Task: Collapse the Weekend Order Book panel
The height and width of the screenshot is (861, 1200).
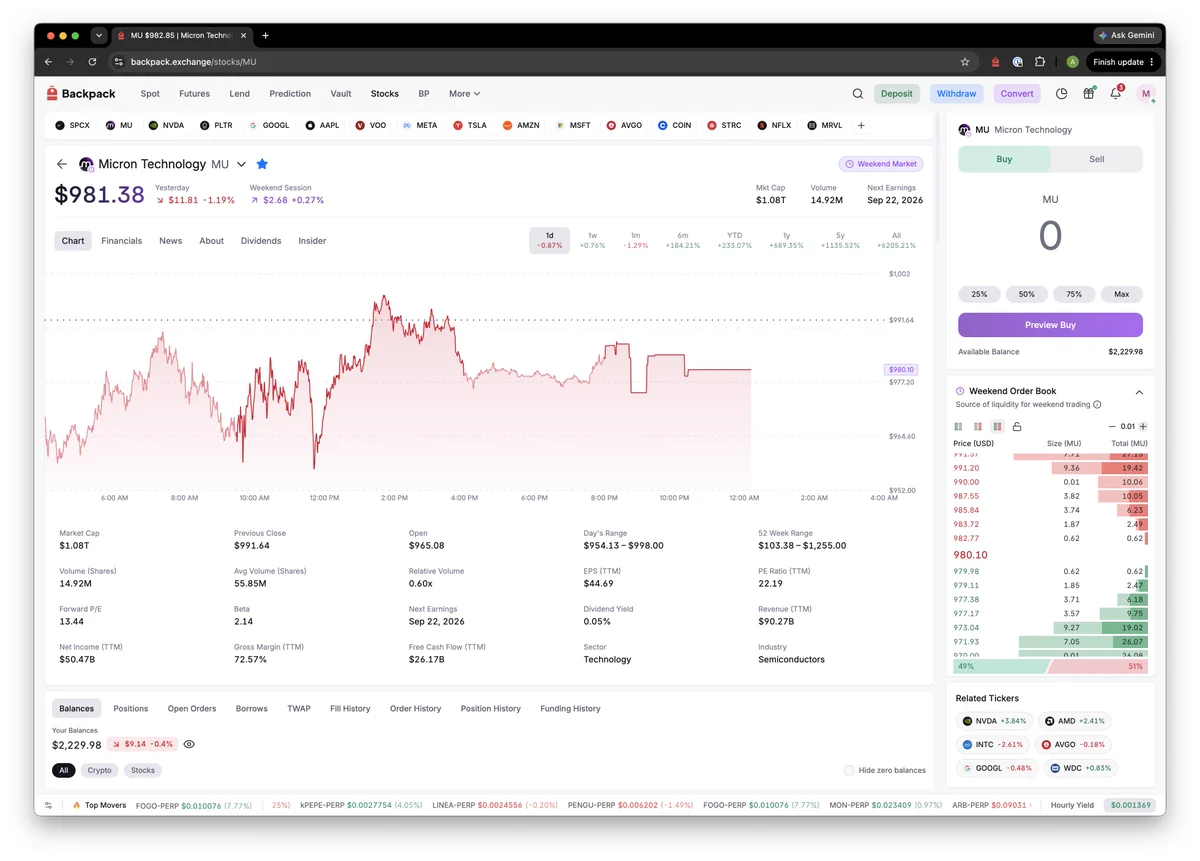Action: (x=1139, y=392)
